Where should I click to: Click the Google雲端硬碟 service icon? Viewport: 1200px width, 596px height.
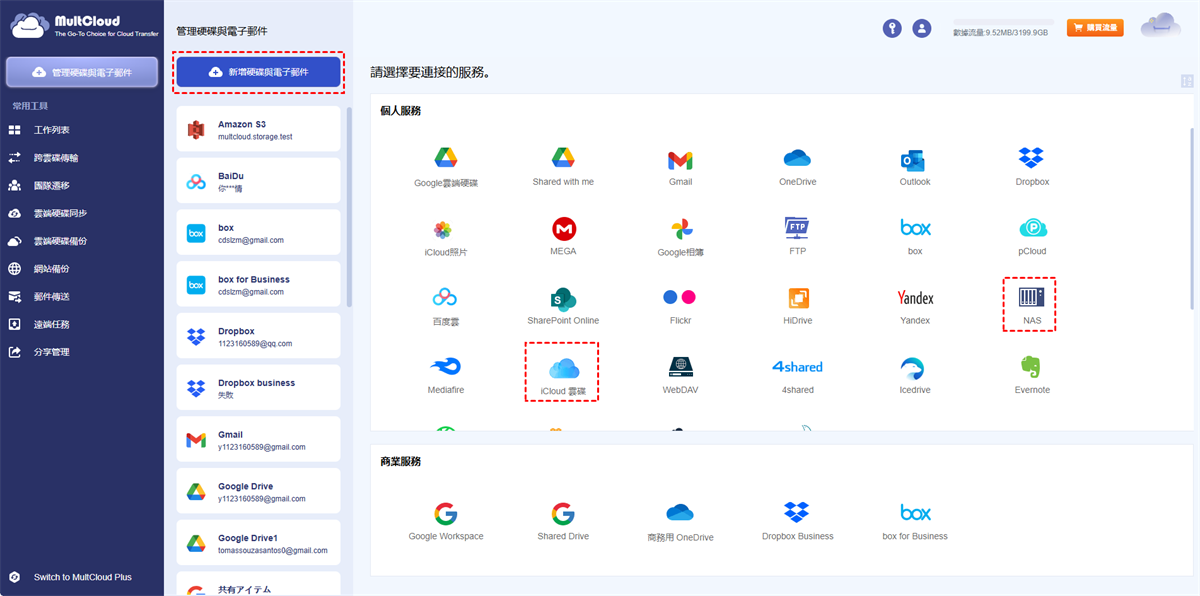[x=446, y=158]
